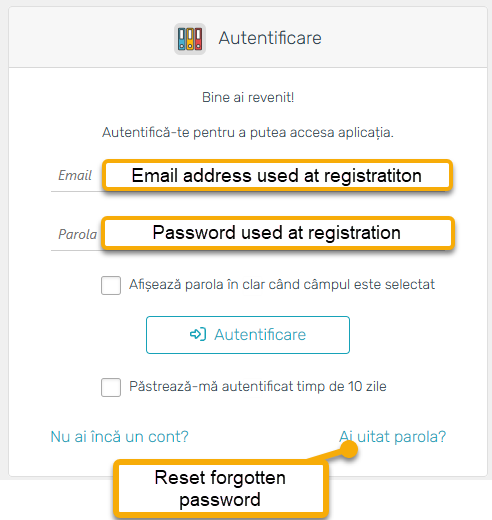Viewport: 492px width, 520px height.
Task: Click the binders app logo icon
Action: [190, 39]
